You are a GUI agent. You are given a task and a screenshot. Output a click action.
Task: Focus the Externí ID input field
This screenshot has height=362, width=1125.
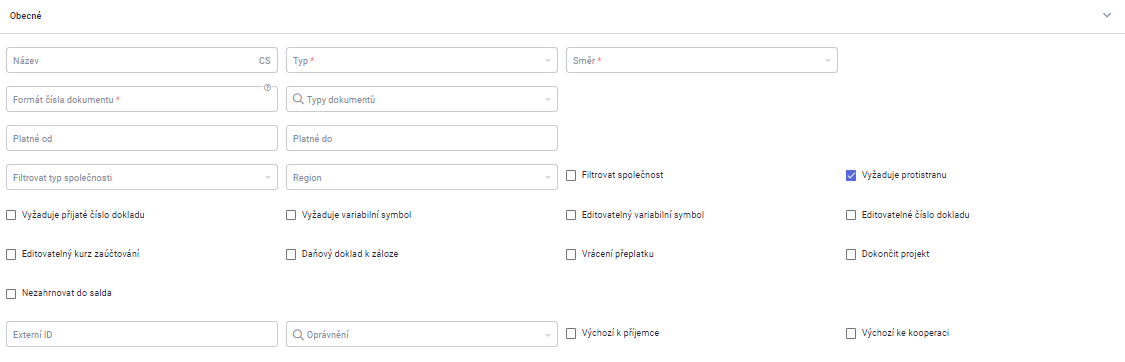(141, 334)
